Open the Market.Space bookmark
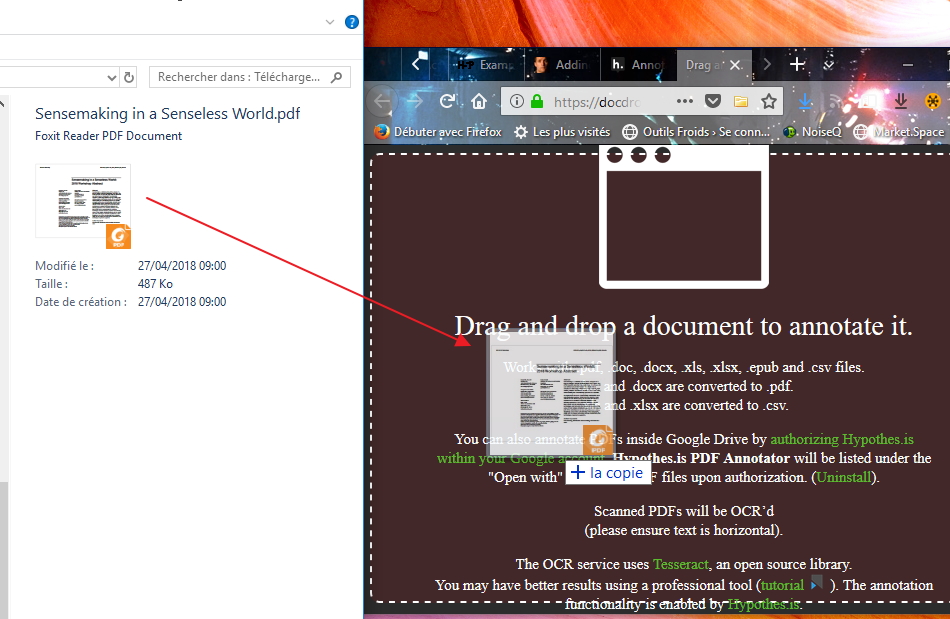The image size is (950, 619). tap(899, 131)
